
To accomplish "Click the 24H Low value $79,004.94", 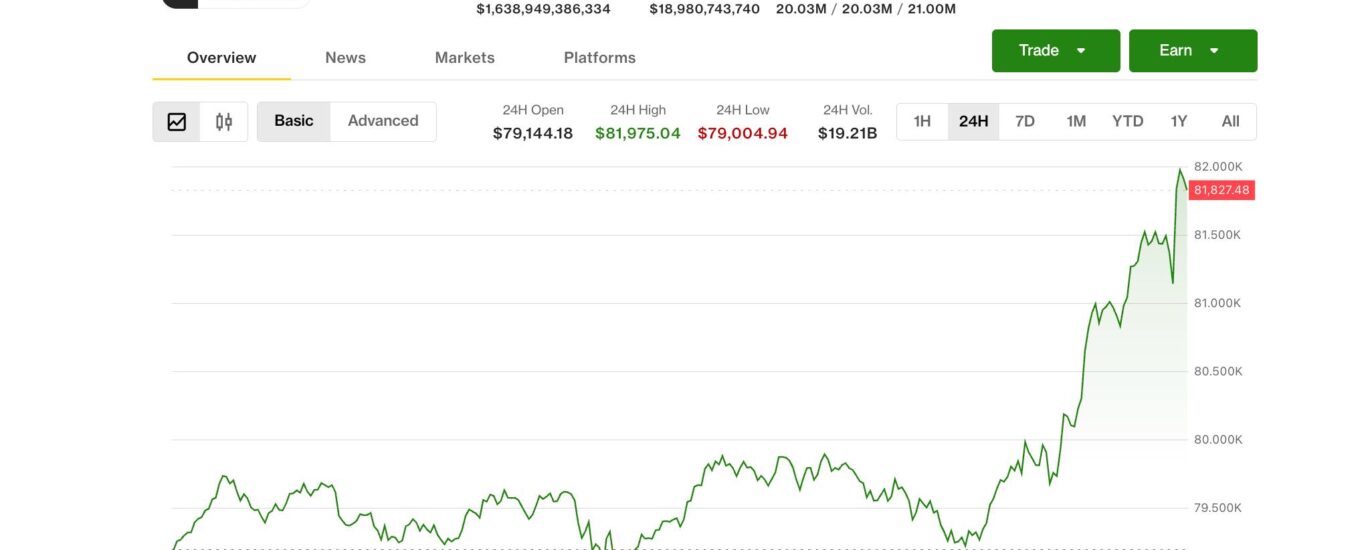I will (743, 133).
